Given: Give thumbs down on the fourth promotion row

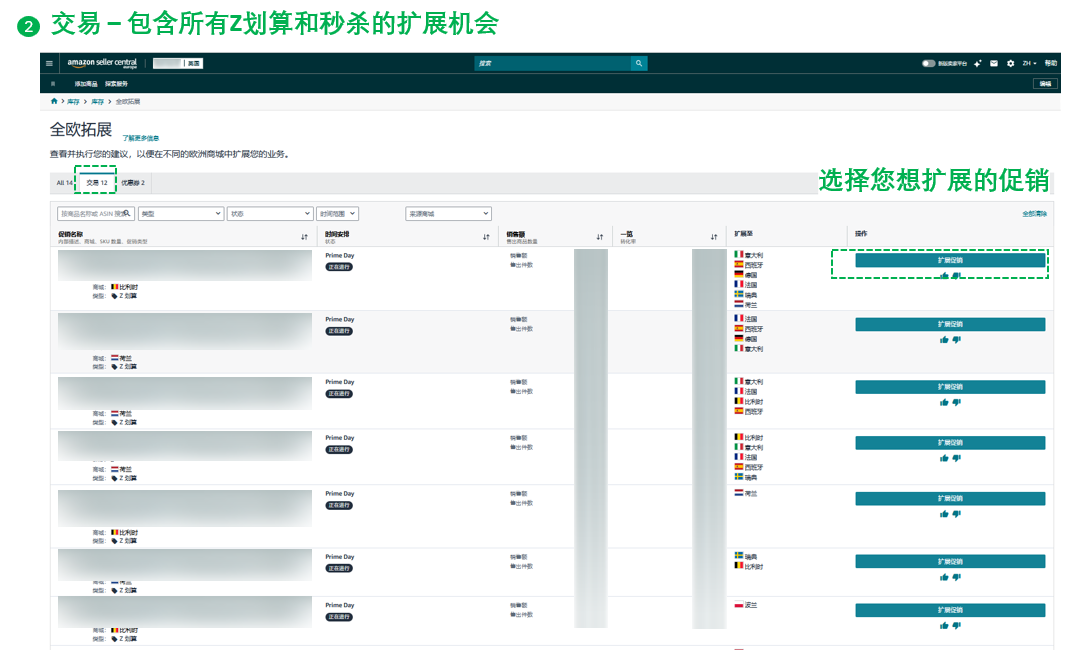Looking at the screenshot, I should (956, 458).
